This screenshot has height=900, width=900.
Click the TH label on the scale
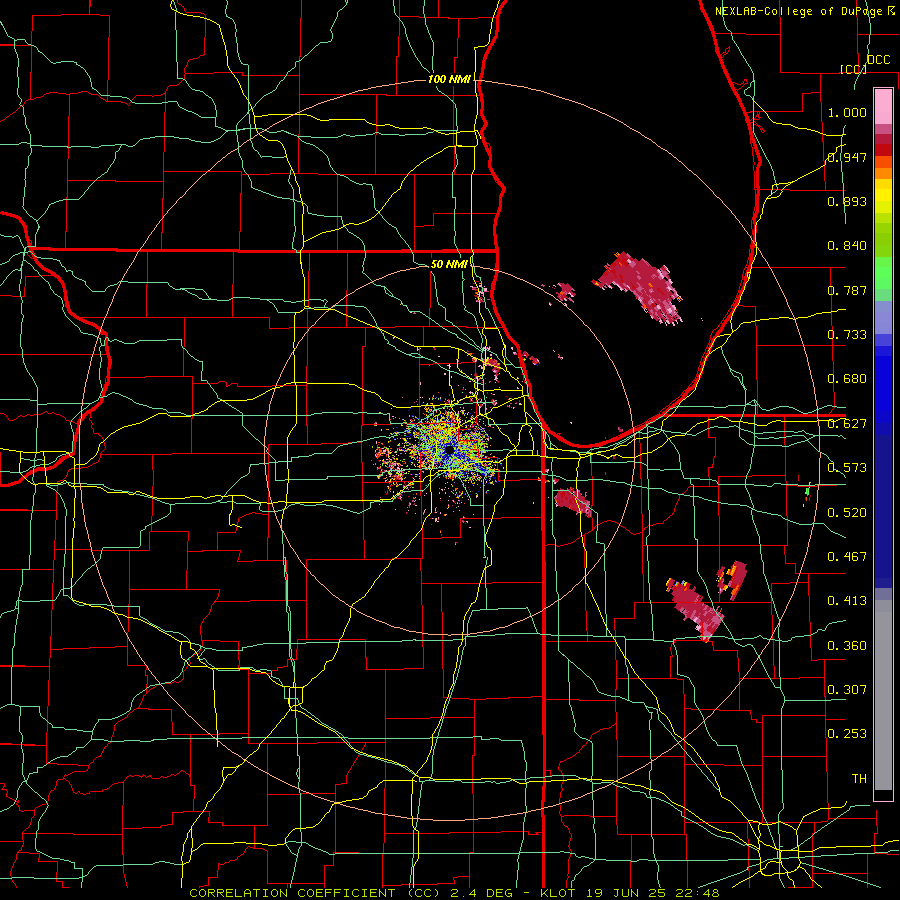859,779
